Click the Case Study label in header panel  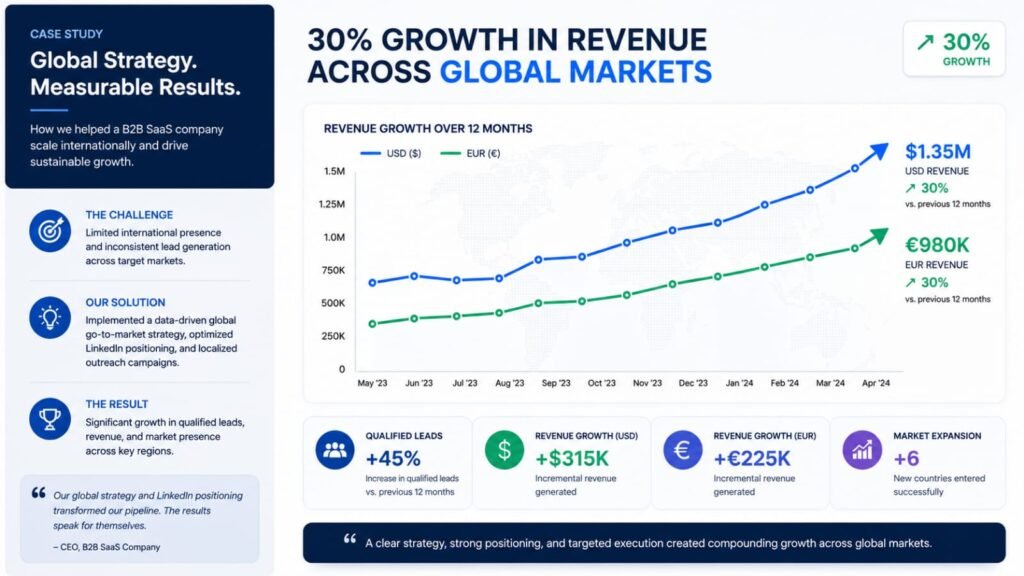click(x=66, y=34)
